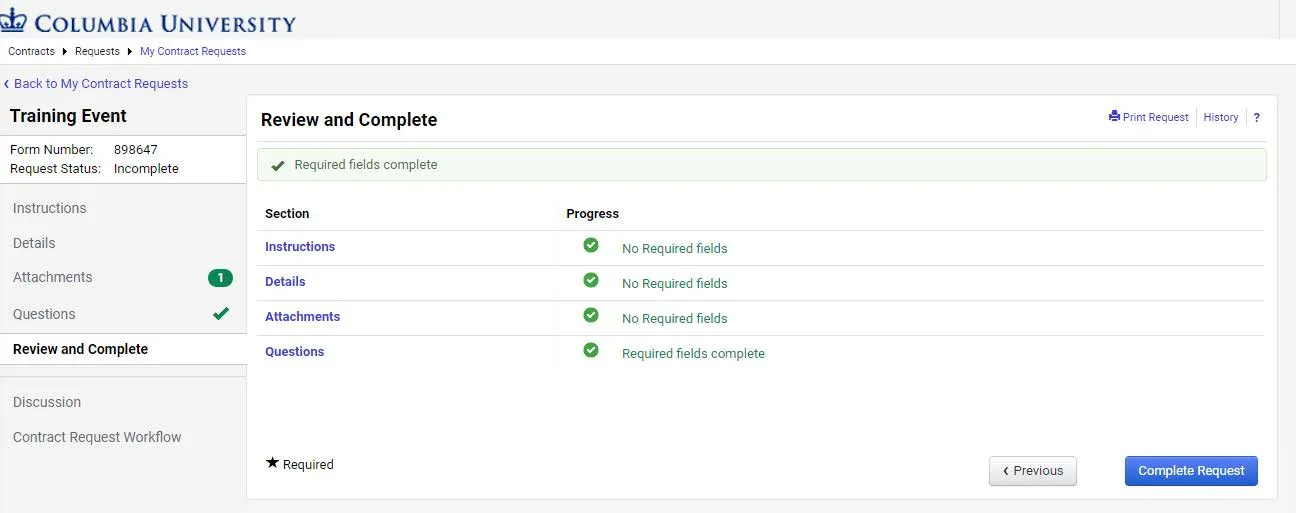This screenshot has height=513, width=1296.
Task: Click green check icon in Attachments row
Action: click(591, 315)
